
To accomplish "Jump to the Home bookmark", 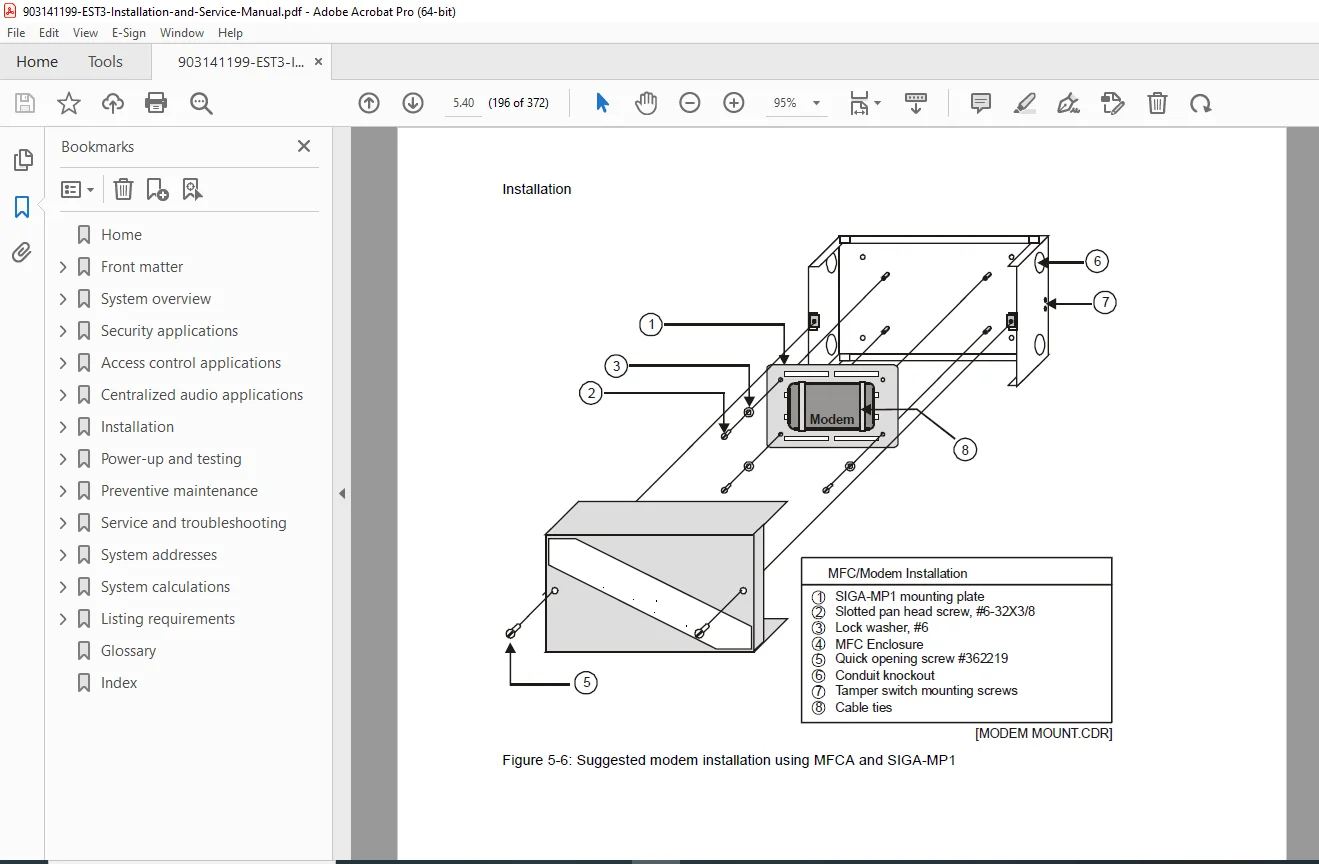I will pos(121,235).
